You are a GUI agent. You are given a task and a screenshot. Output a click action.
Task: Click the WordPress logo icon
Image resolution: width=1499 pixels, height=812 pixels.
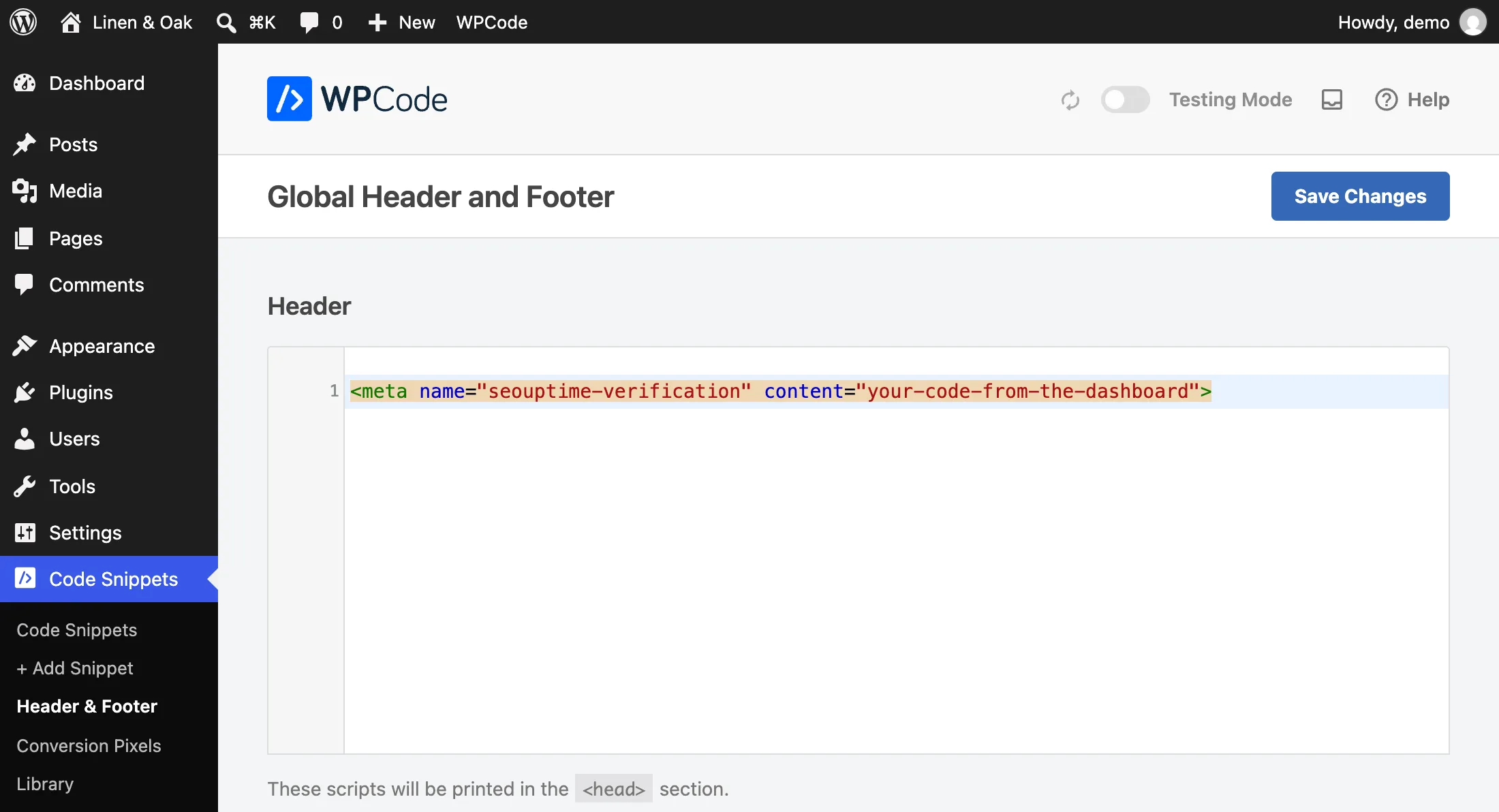[23, 22]
